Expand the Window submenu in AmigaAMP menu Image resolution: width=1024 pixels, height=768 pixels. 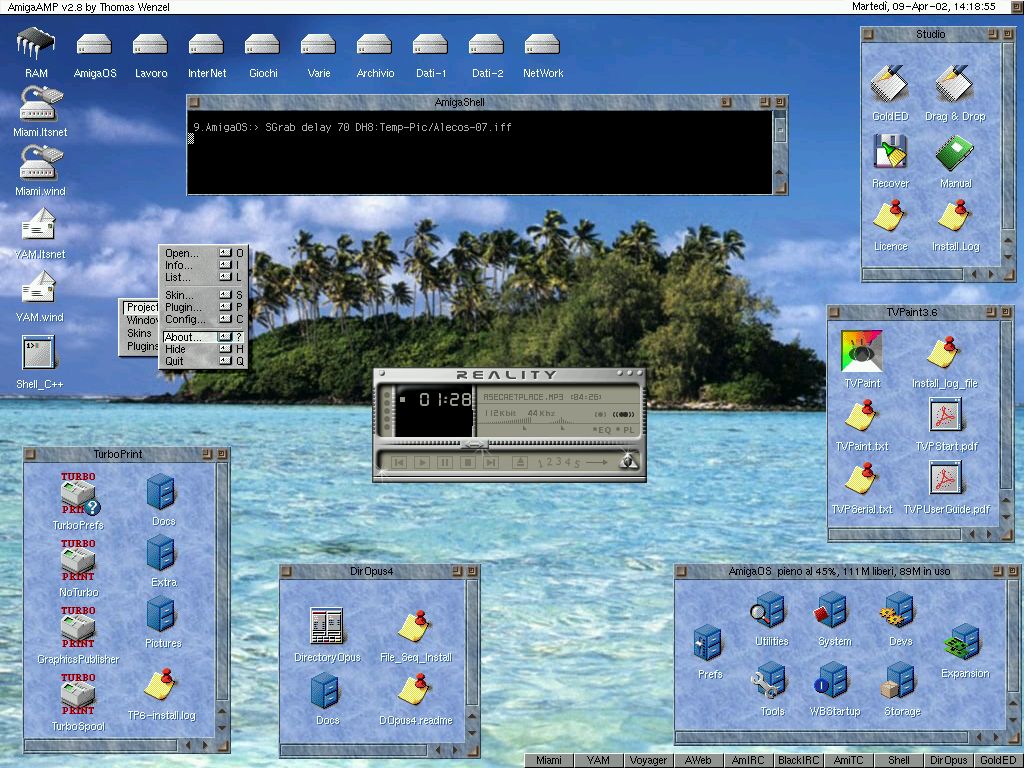coord(141,320)
